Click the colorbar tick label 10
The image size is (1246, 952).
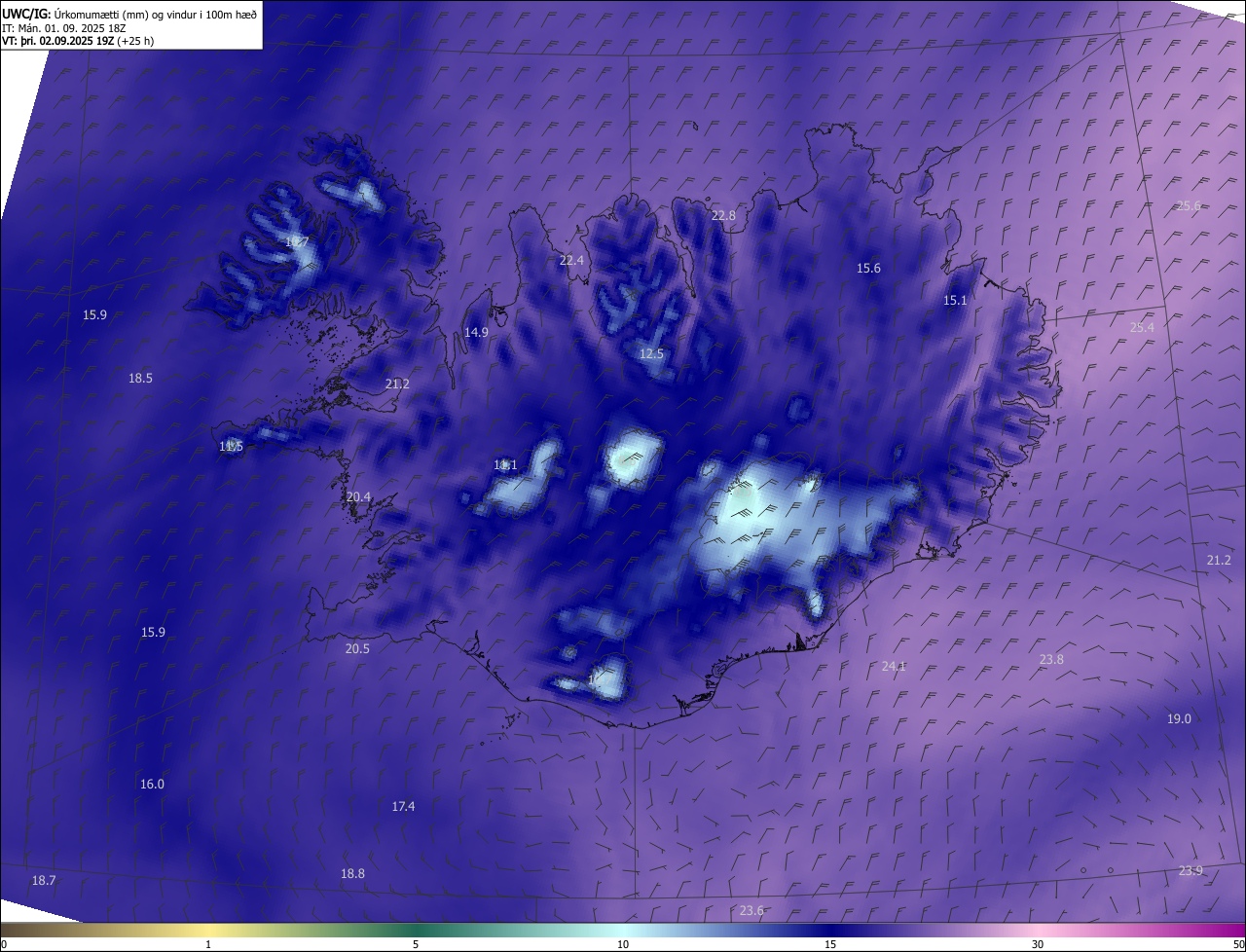coord(623,944)
